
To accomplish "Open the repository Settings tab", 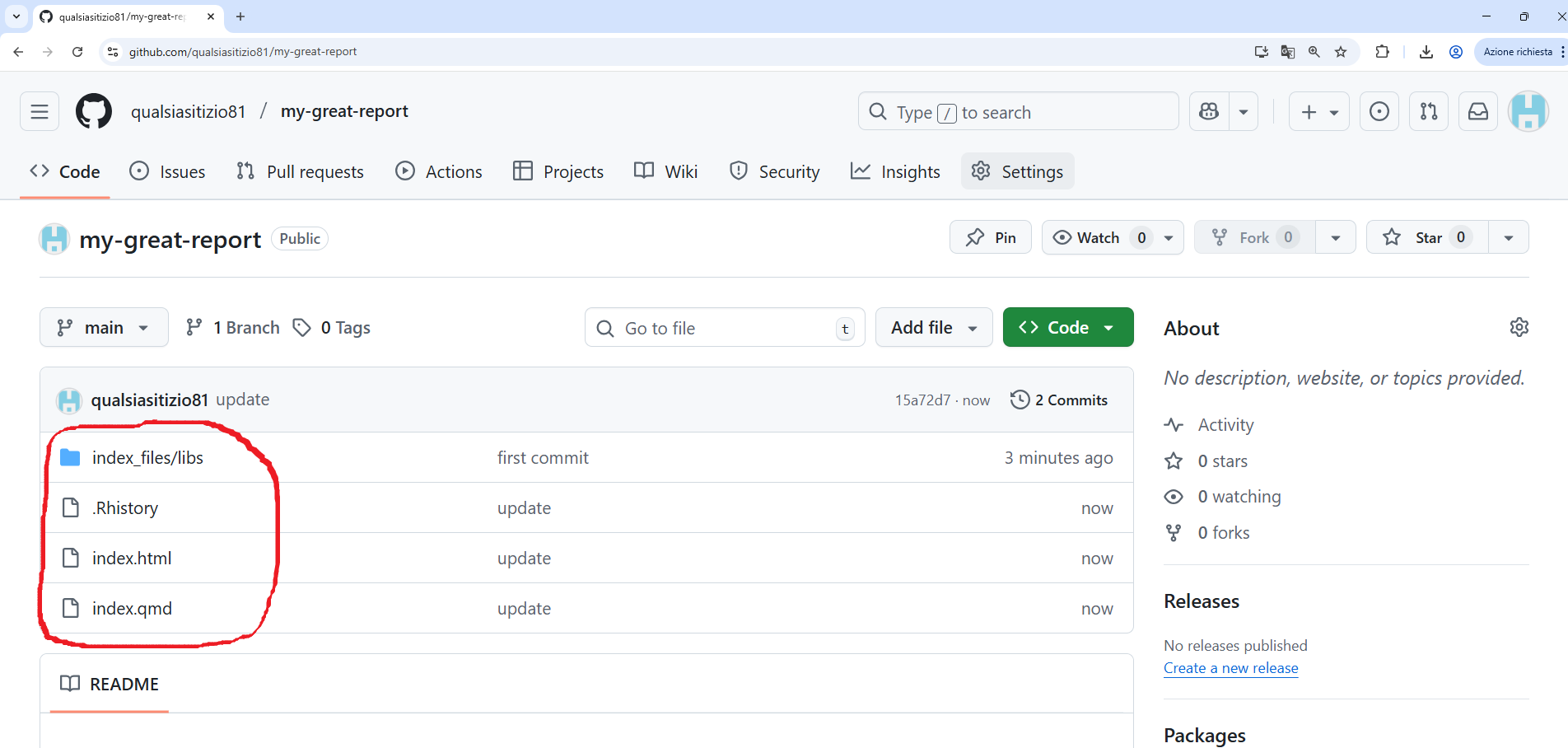I will point(1017,171).
